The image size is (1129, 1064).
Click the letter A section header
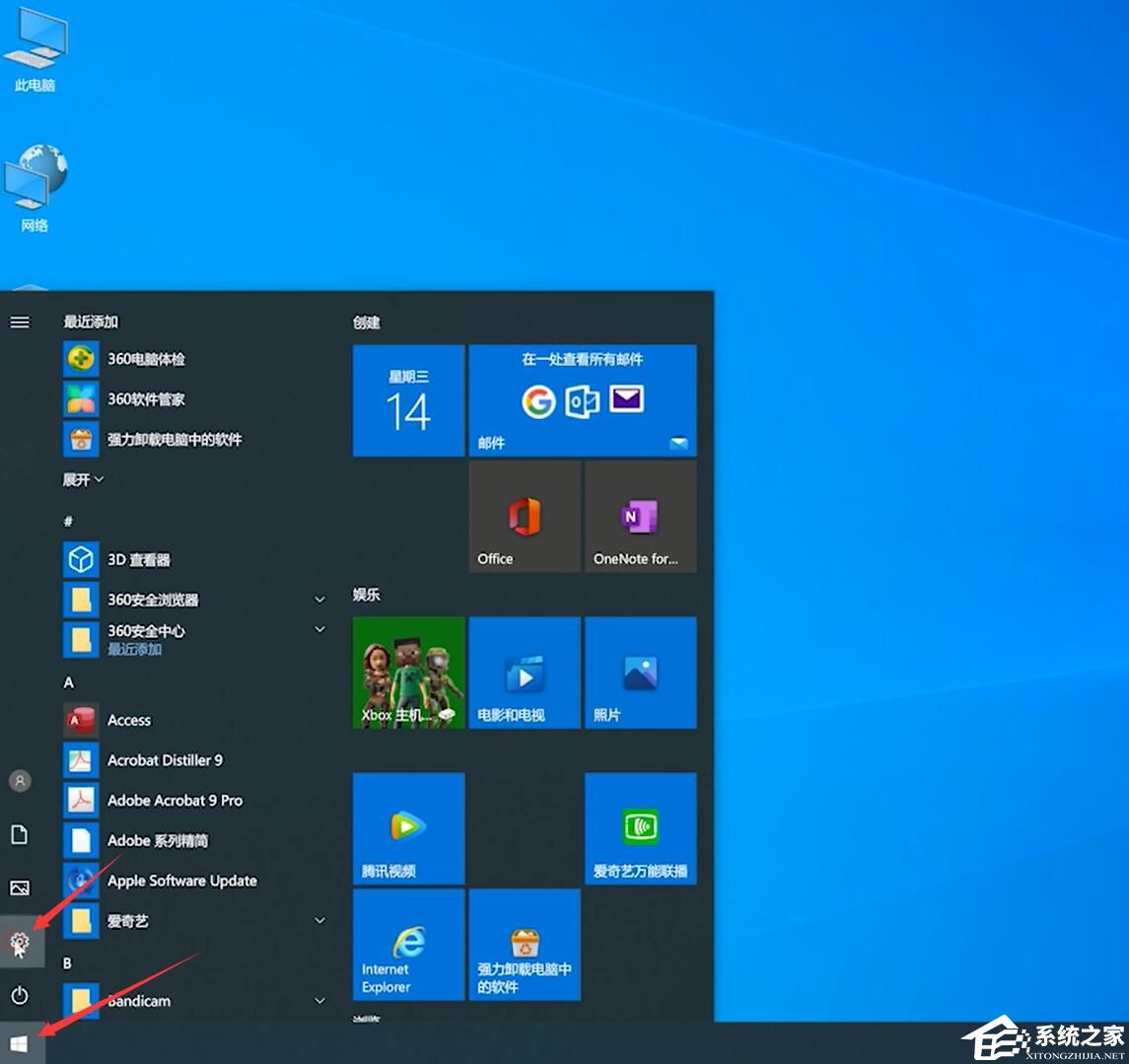click(x=69, y=682)
